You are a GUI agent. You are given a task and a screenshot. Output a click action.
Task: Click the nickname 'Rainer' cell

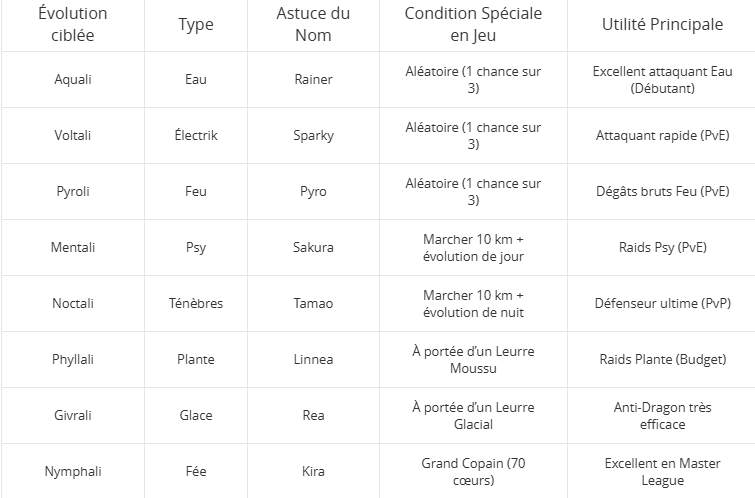coord(313,80)
